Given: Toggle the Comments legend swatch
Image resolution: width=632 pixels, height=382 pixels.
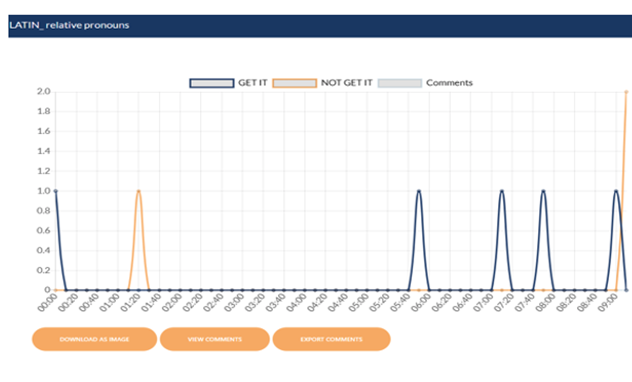Looking at the screenshot, I should click(400, 83).
